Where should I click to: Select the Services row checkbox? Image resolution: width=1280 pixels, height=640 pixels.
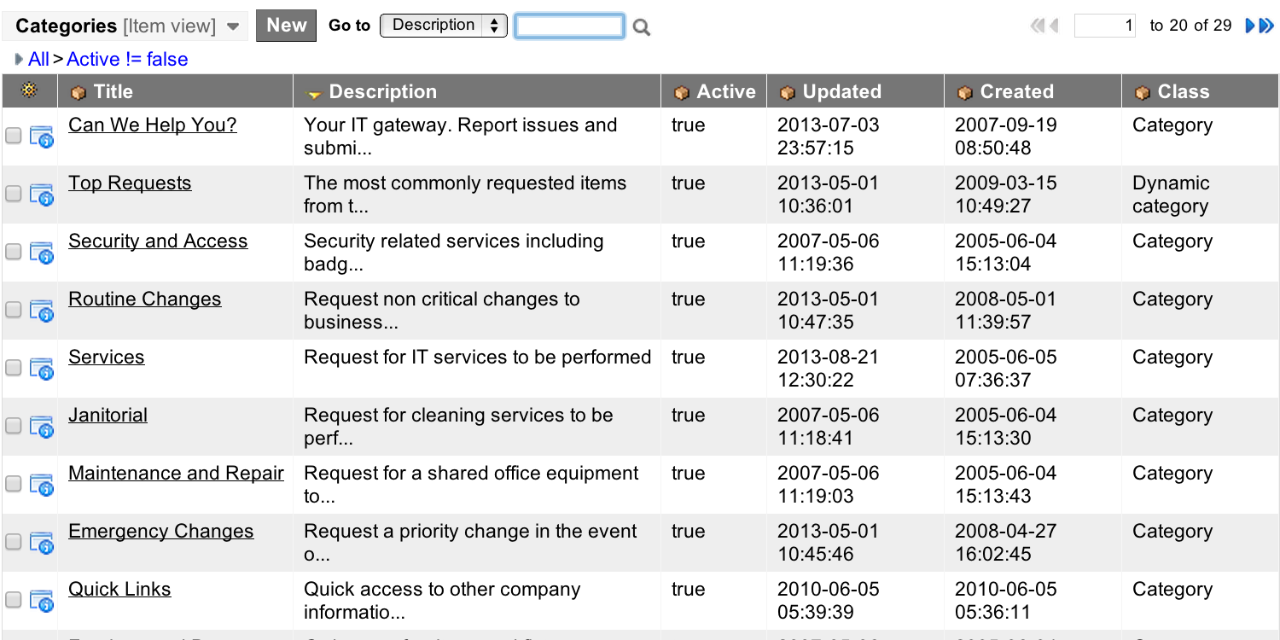click(13, 366)
